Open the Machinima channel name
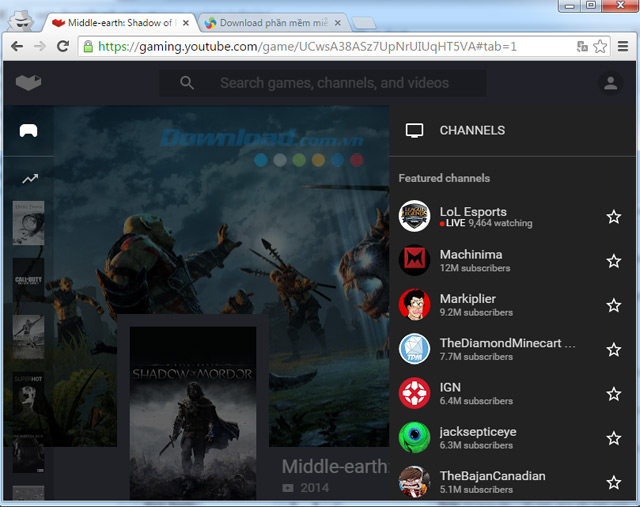 pos(471,254)
